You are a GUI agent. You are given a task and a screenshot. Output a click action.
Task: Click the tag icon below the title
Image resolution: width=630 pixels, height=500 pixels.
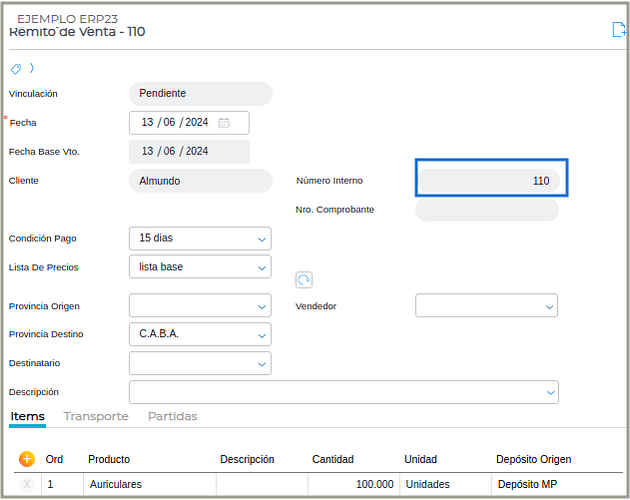(16, 69)
